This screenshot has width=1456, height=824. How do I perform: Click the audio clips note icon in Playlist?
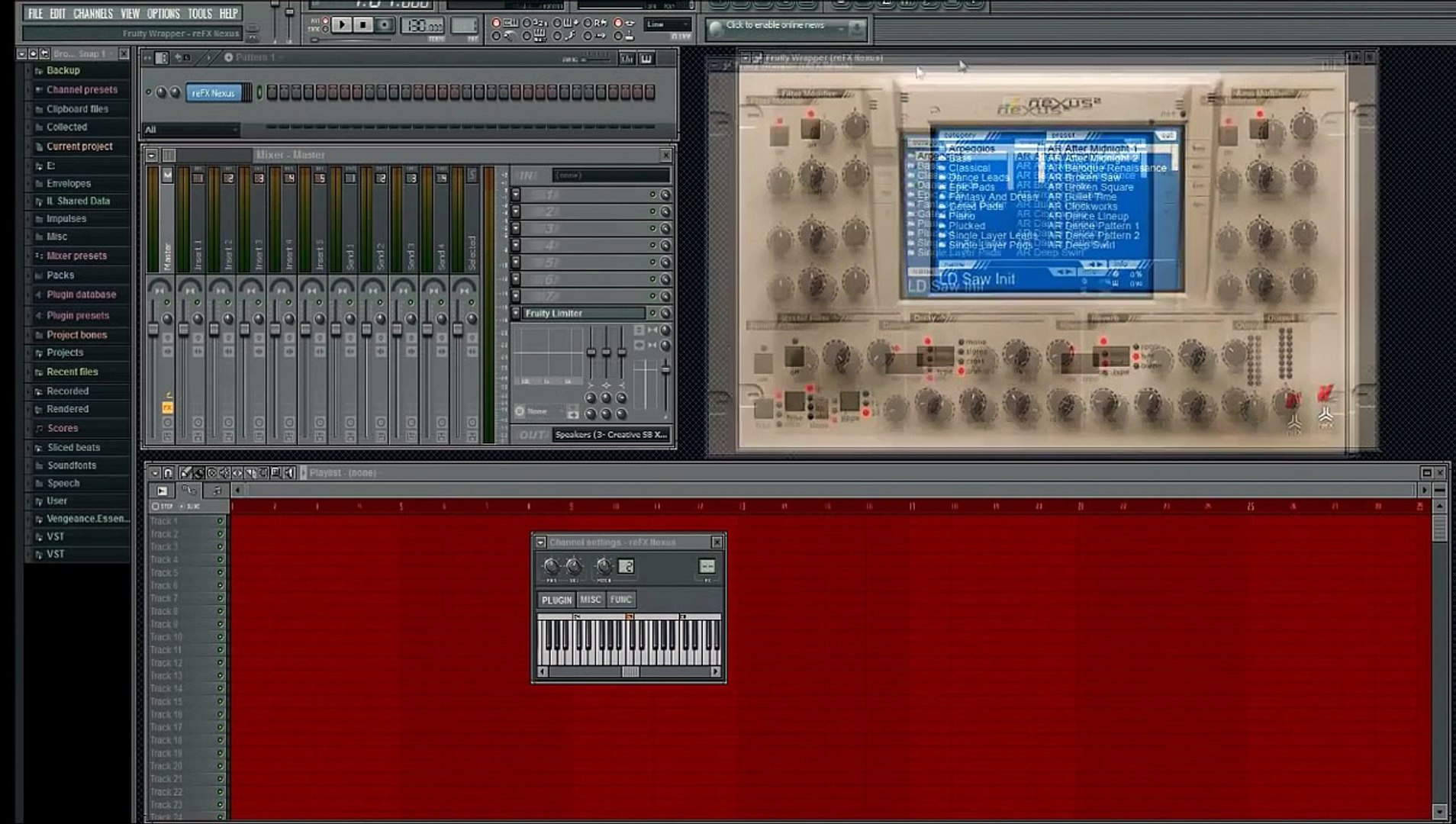pos(217,491)
